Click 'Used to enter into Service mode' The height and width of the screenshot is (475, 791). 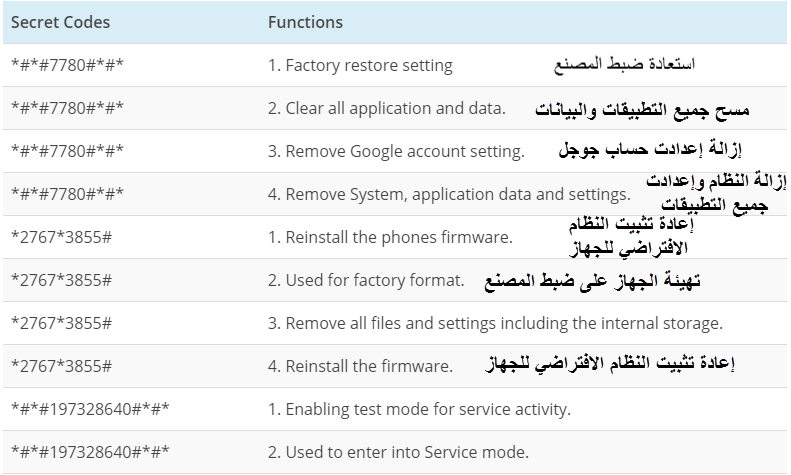tap(398, 452)
